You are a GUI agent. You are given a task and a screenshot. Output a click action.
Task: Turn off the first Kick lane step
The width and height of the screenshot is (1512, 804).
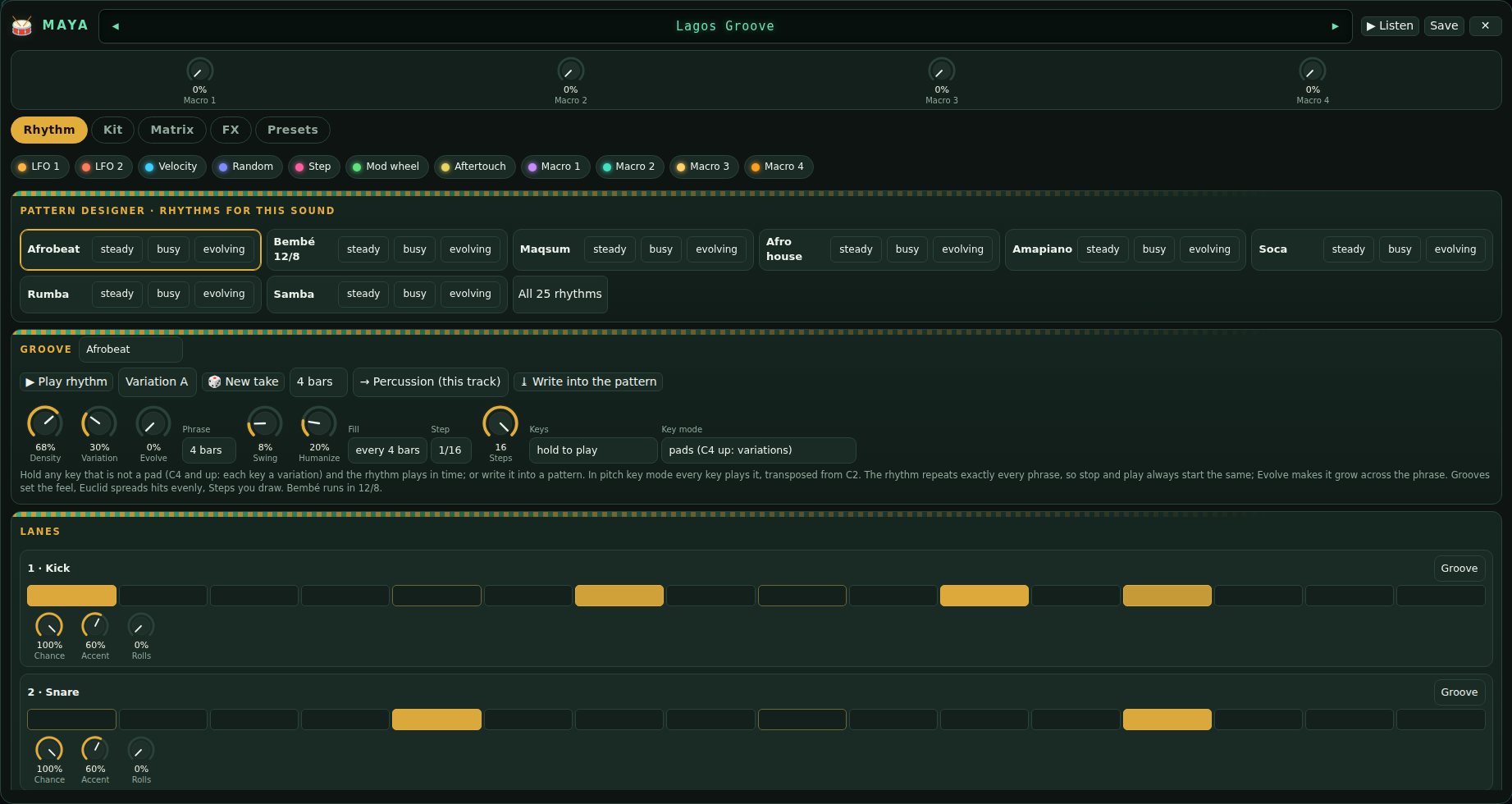(71, 596)
